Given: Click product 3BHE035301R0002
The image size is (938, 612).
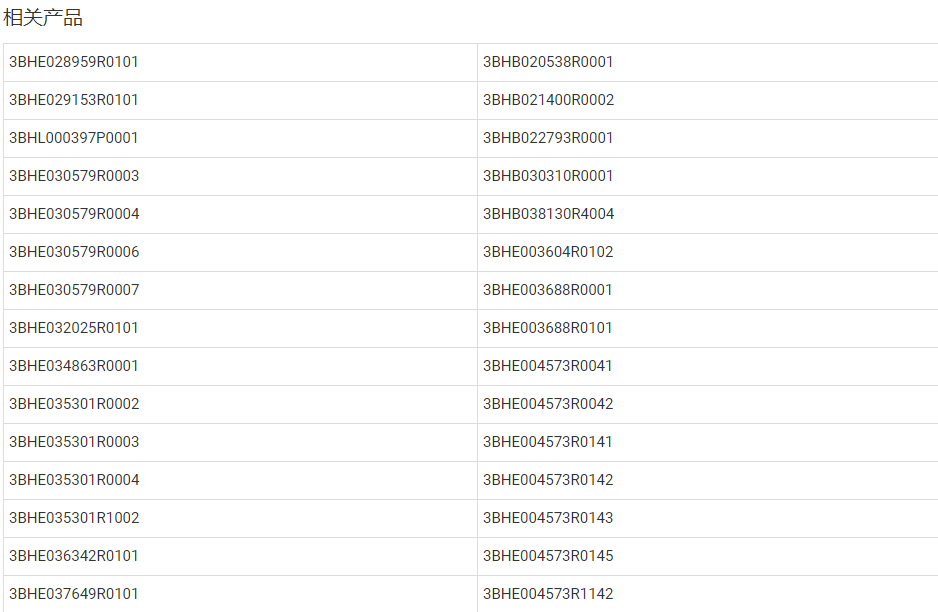Looking at the screenshot, I should point(74,404).
